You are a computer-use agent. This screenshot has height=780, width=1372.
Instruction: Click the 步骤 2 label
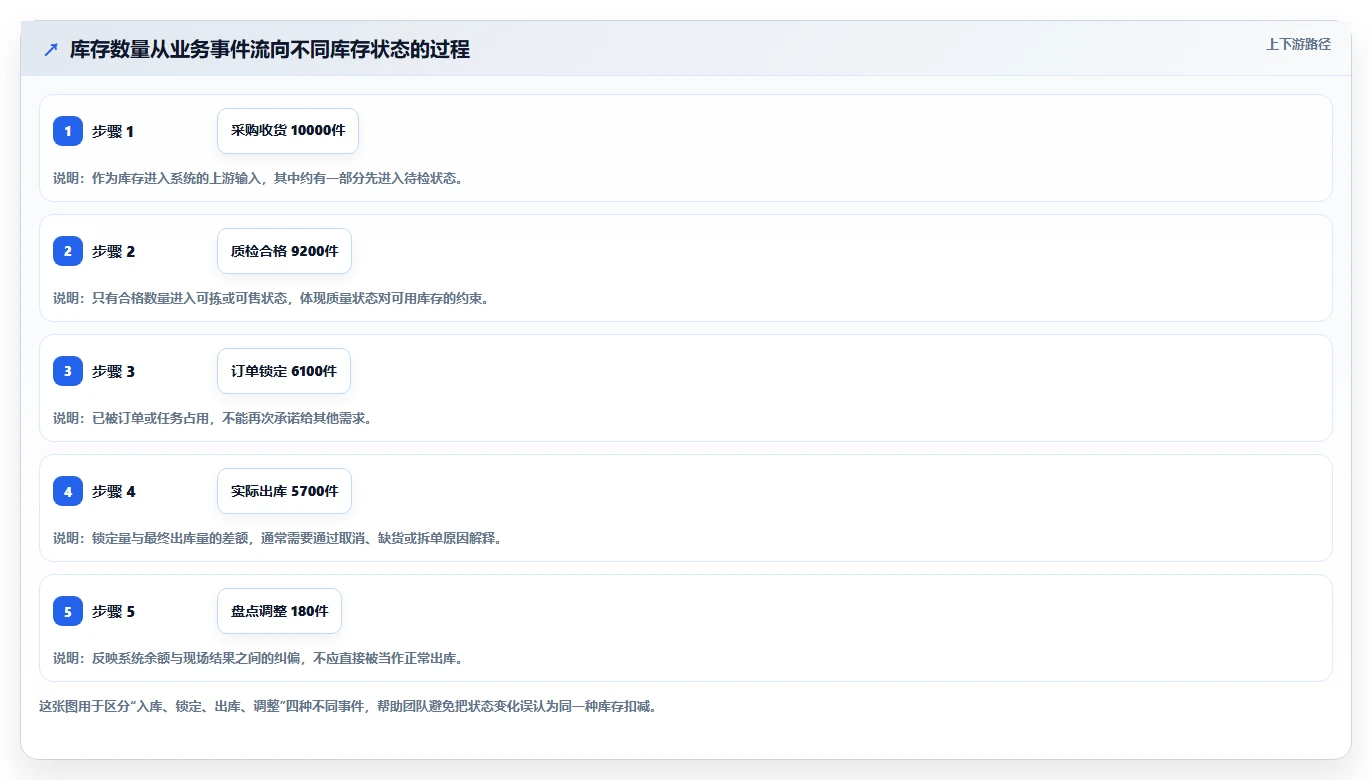point(113,251)
